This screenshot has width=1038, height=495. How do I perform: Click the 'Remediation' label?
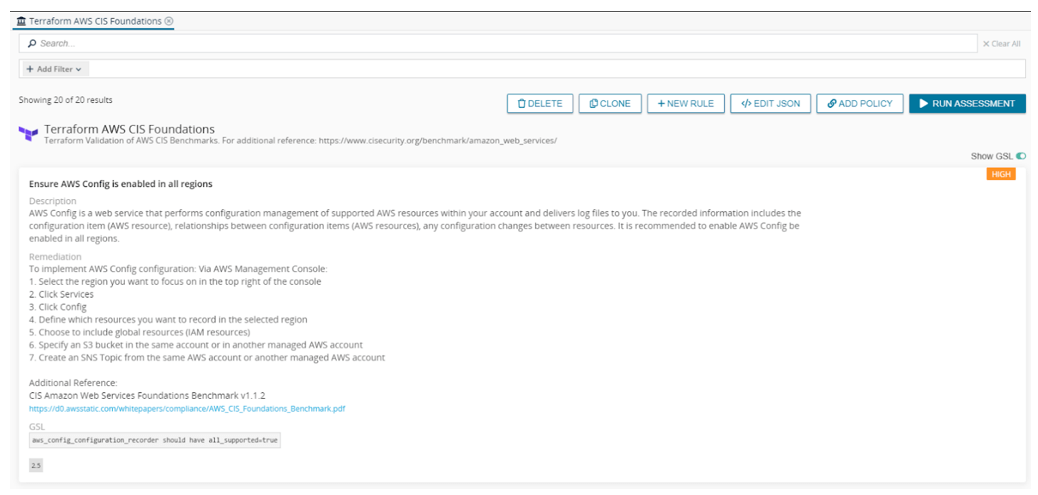pyautogui.click(x=56, y=257)
